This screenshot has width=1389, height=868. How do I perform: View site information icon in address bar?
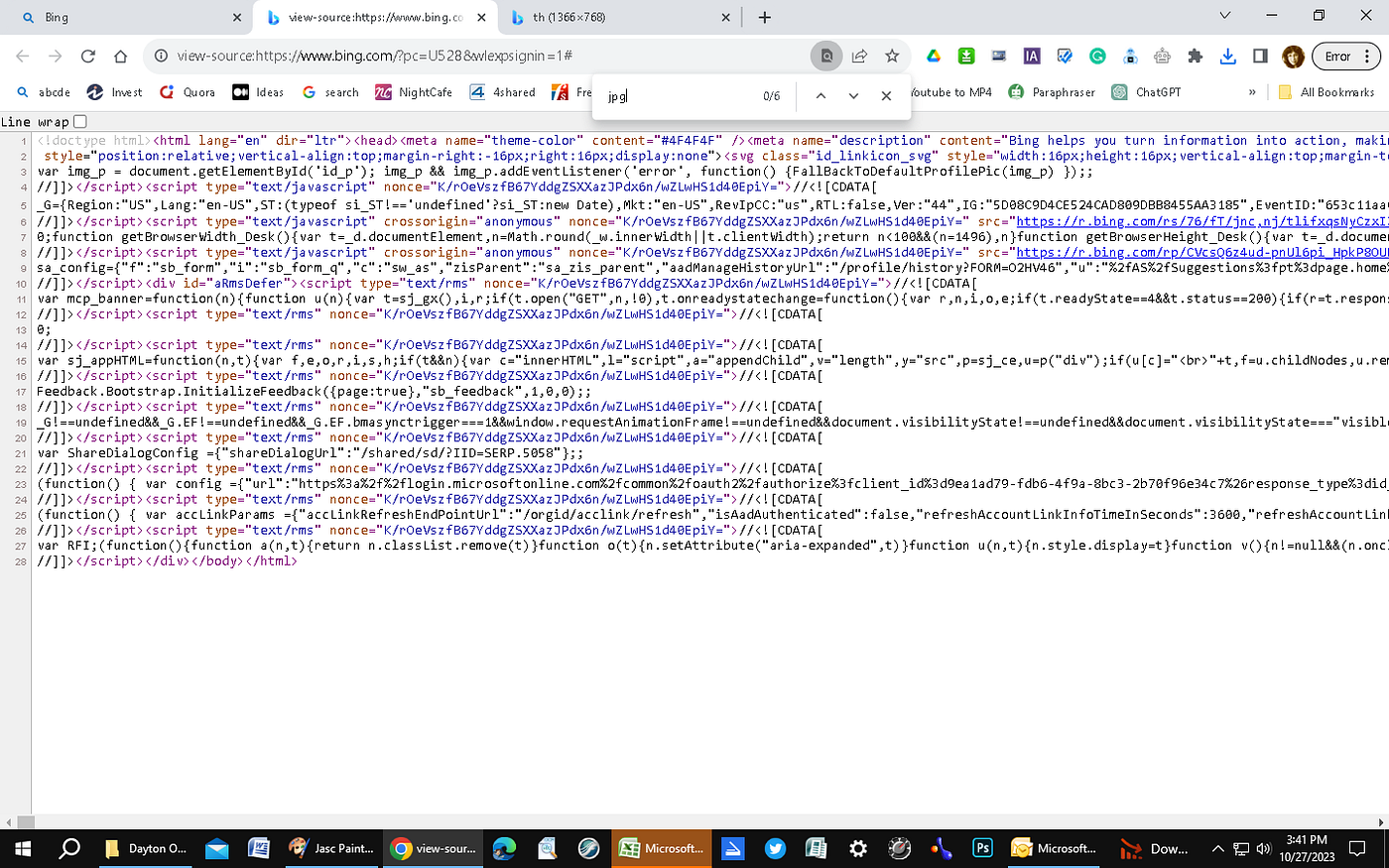click(x=161, y=57)
